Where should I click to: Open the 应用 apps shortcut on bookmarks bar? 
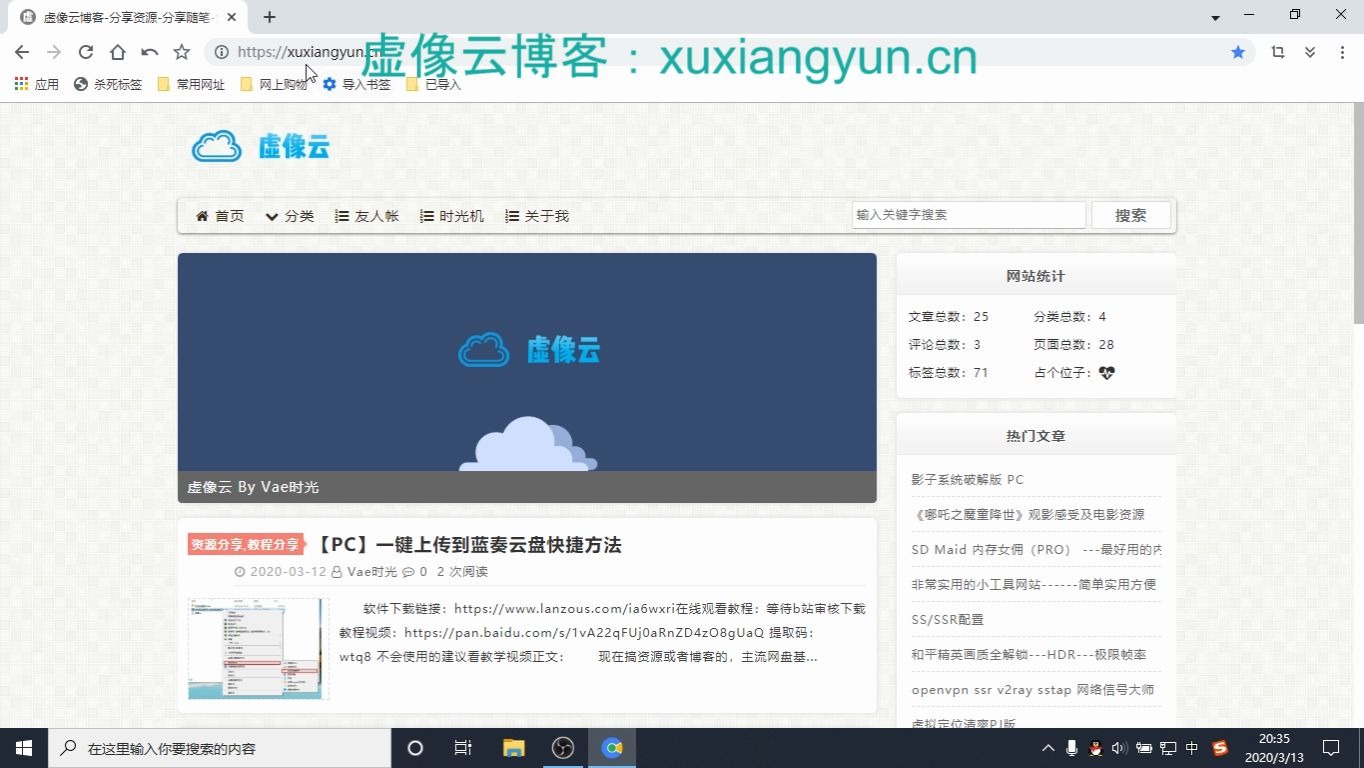[34, 84]
